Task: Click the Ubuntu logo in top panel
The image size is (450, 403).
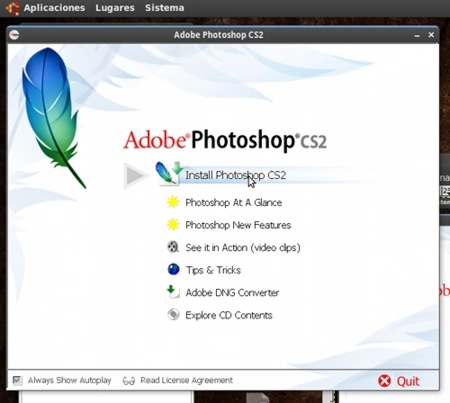Action: click(13, 8)
